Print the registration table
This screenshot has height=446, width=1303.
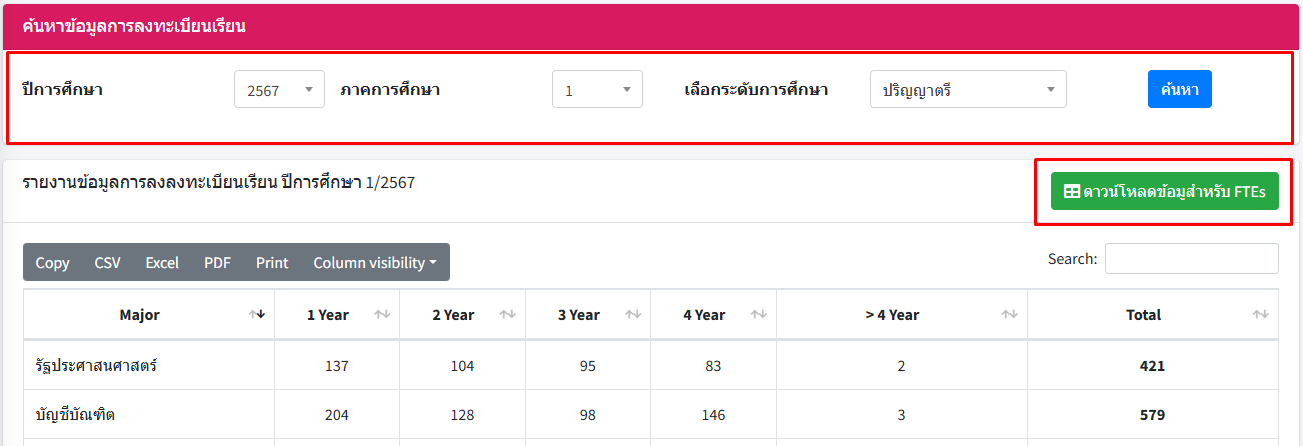[272, 263]
